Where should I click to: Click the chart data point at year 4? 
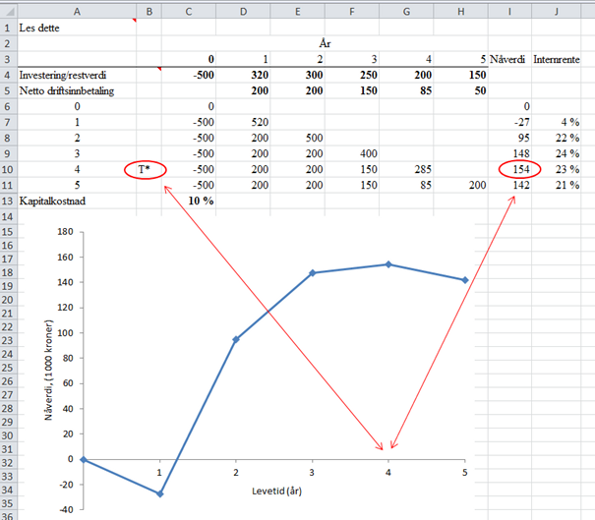[388, 264]
